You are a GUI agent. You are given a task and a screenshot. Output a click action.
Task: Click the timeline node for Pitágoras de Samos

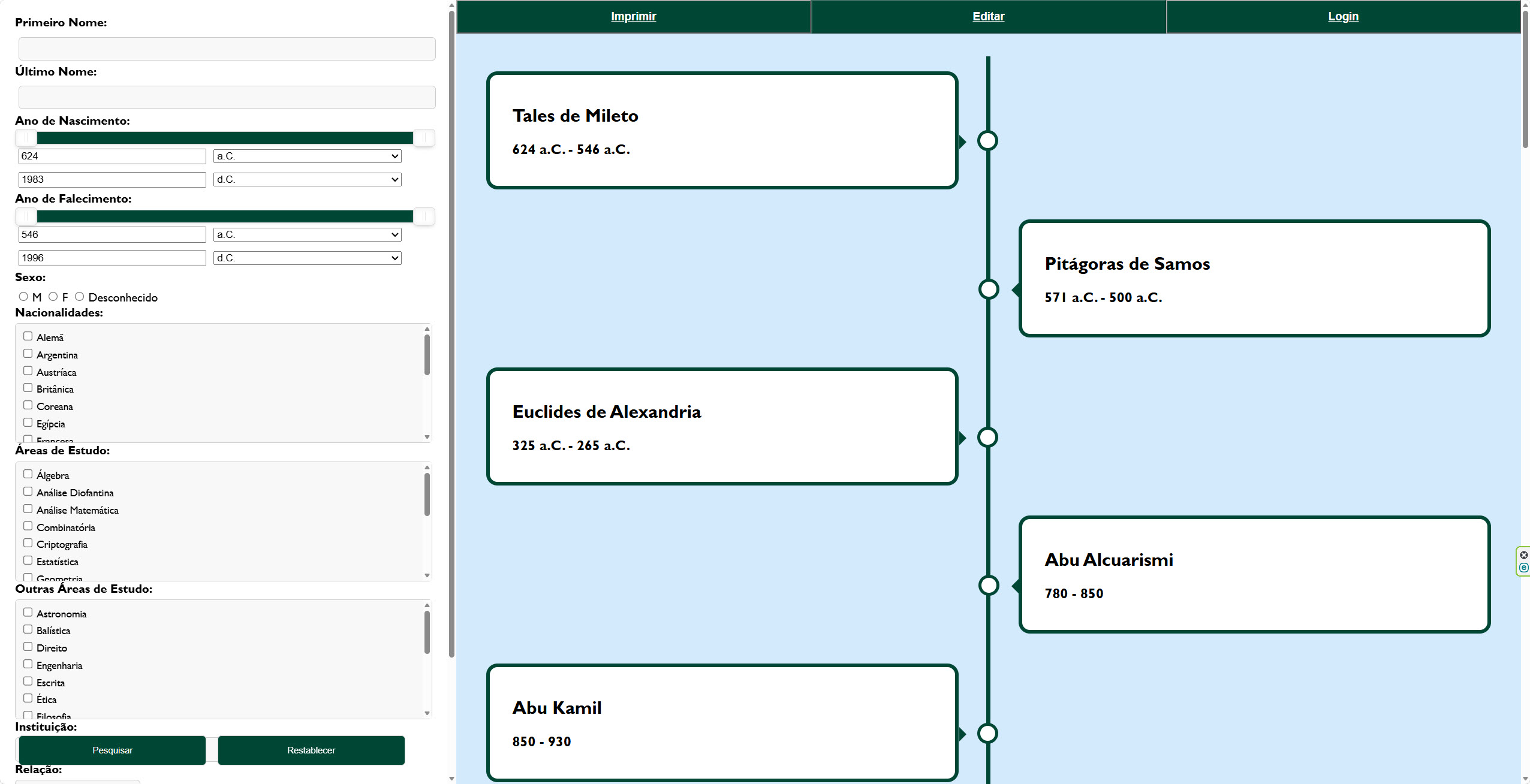(x=989, y=290)
